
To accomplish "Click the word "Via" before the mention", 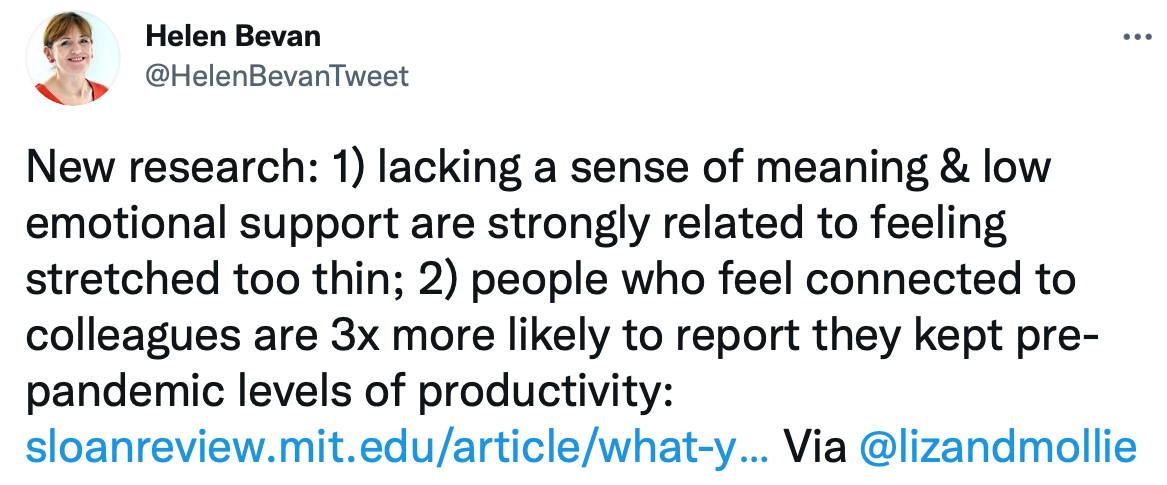I will click(x=816, y=446).
